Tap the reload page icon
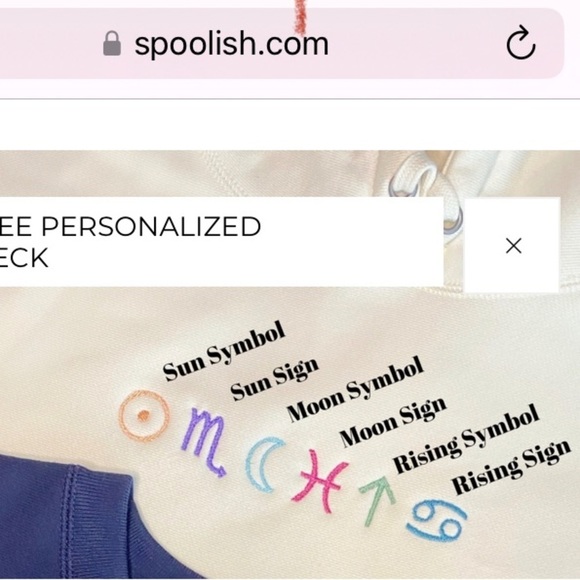This screenshot has width=580, height=580. 521,43
